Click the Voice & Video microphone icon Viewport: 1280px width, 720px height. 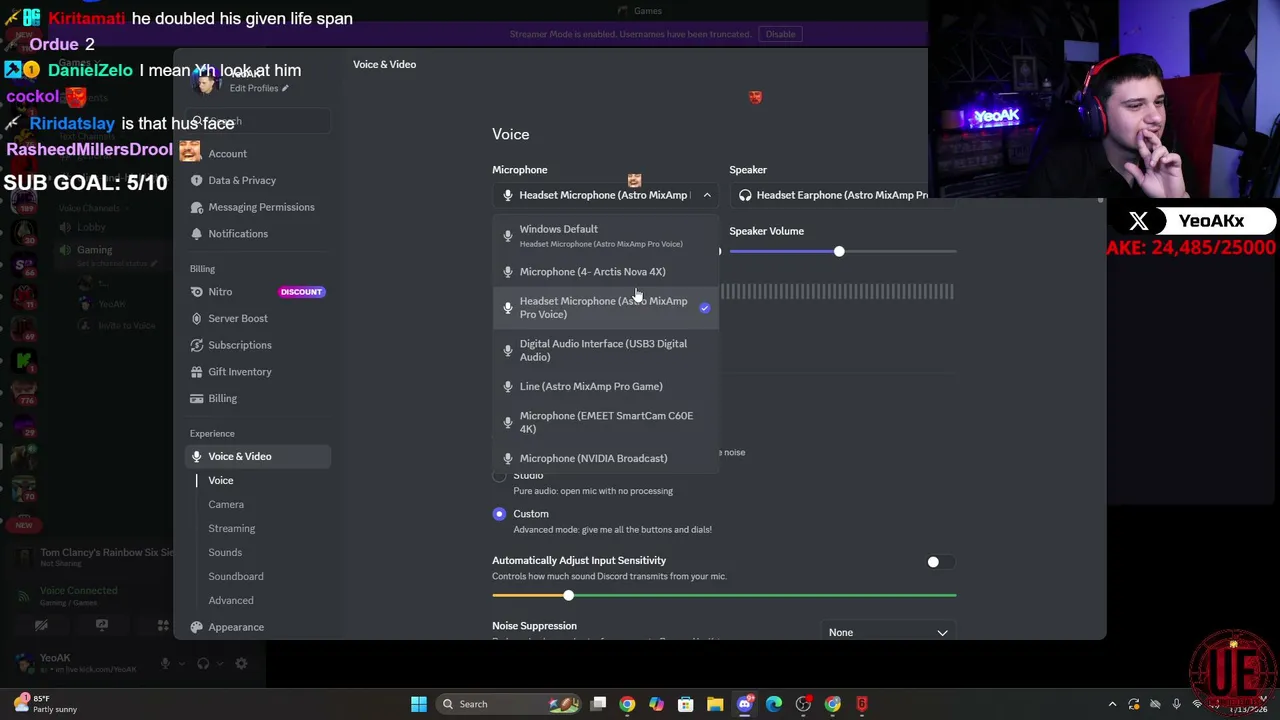[197, 456]
